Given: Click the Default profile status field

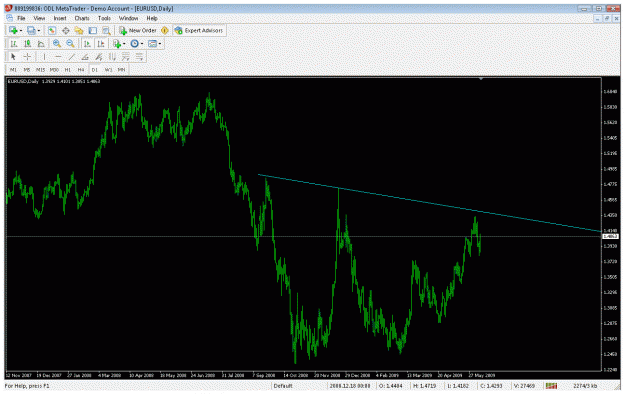Looking at the screenshot, I should [x=283, y=386].
